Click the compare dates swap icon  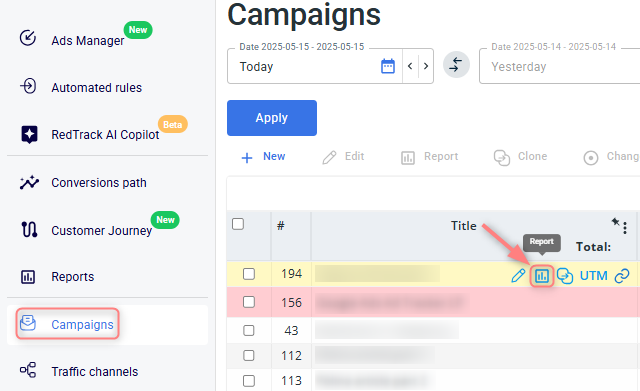pyautogui.click(x=456, y=64)
